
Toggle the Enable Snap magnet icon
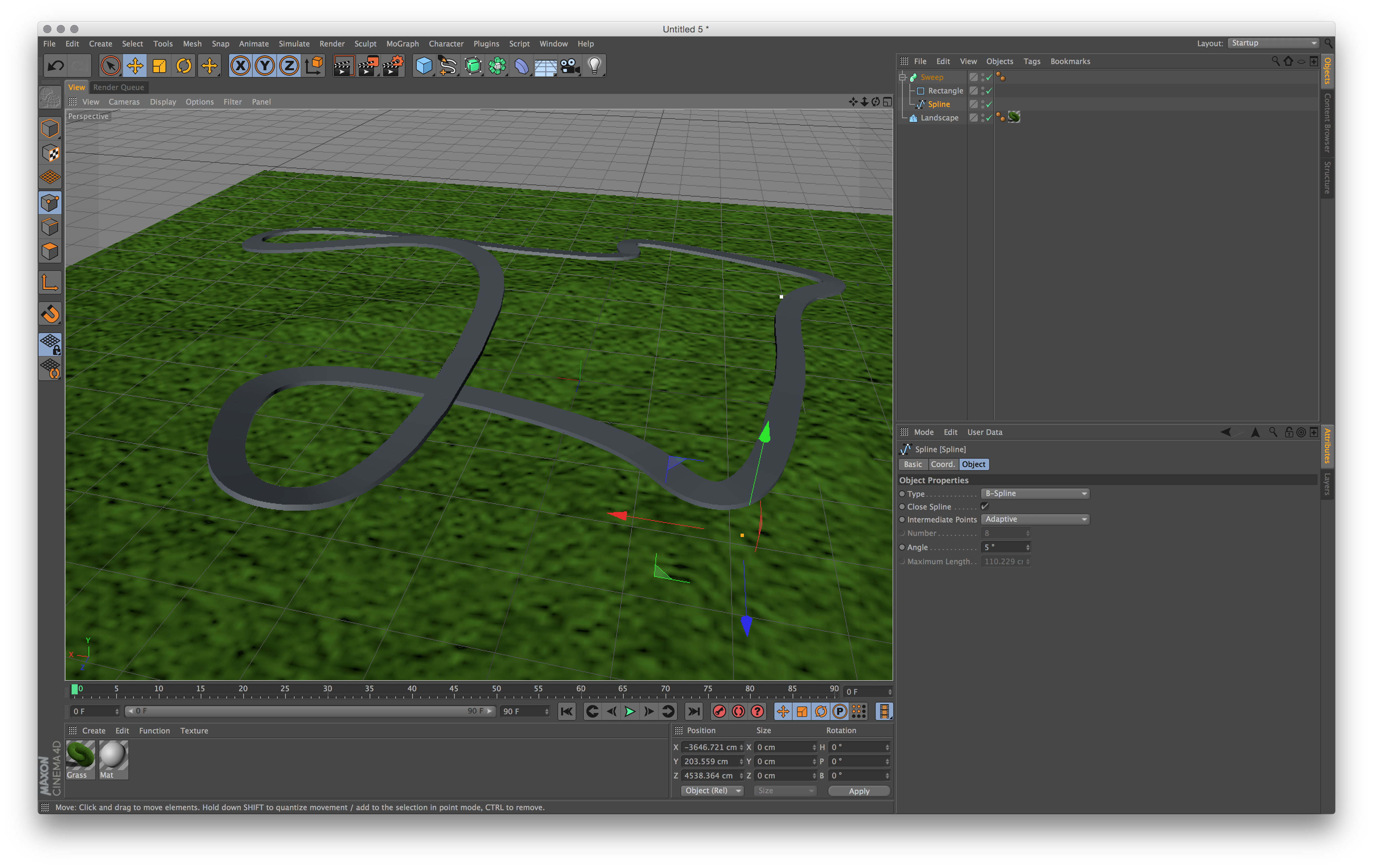(x=50, y=313)
